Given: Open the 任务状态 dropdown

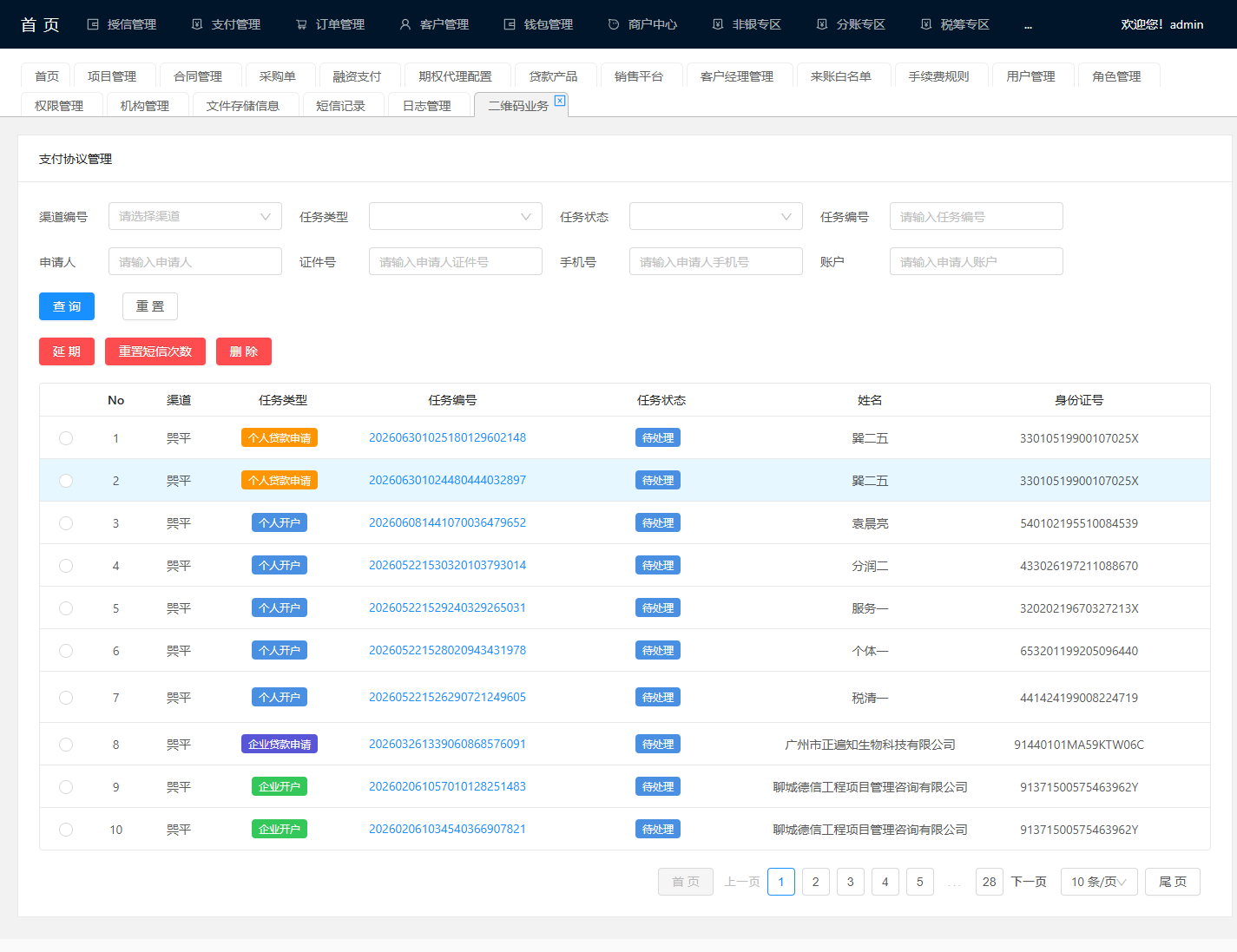Looking at the screenshot, I should pyautogui.click(x=716, y=216).
